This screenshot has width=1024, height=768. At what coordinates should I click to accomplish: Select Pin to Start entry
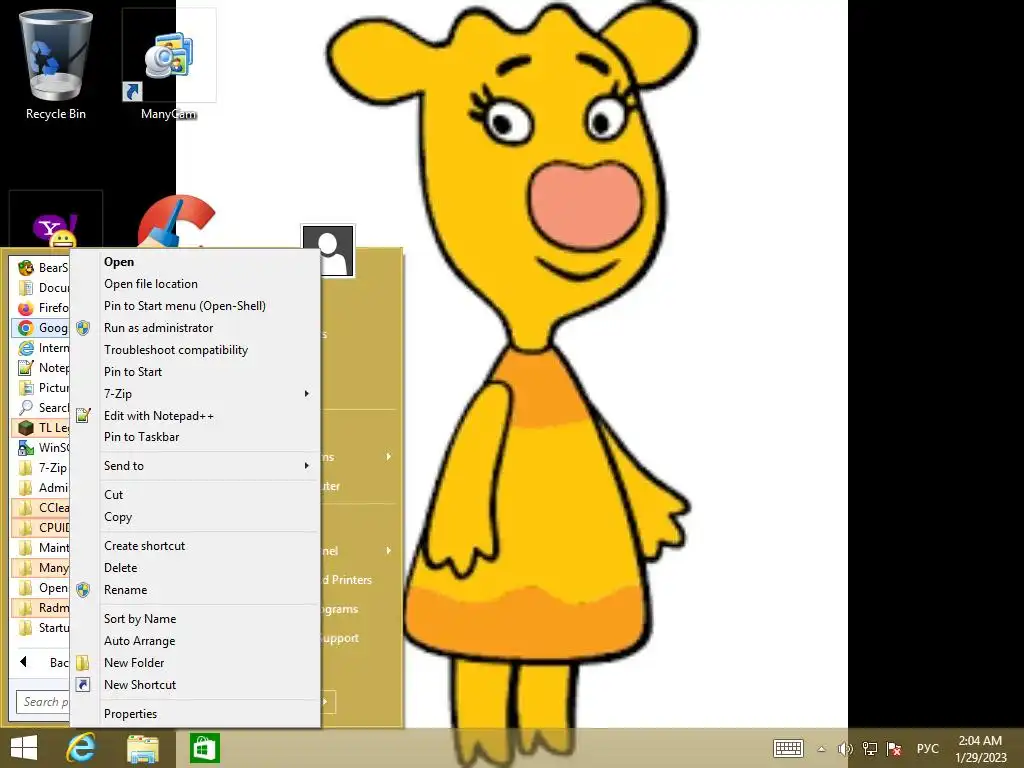196,372
